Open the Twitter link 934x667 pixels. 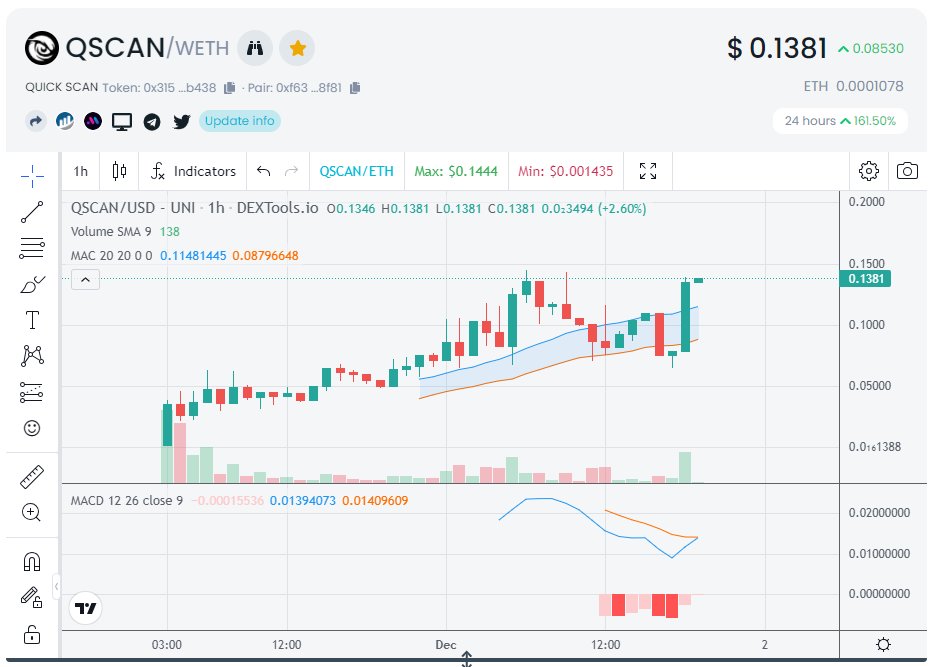(x=181, y=122)
